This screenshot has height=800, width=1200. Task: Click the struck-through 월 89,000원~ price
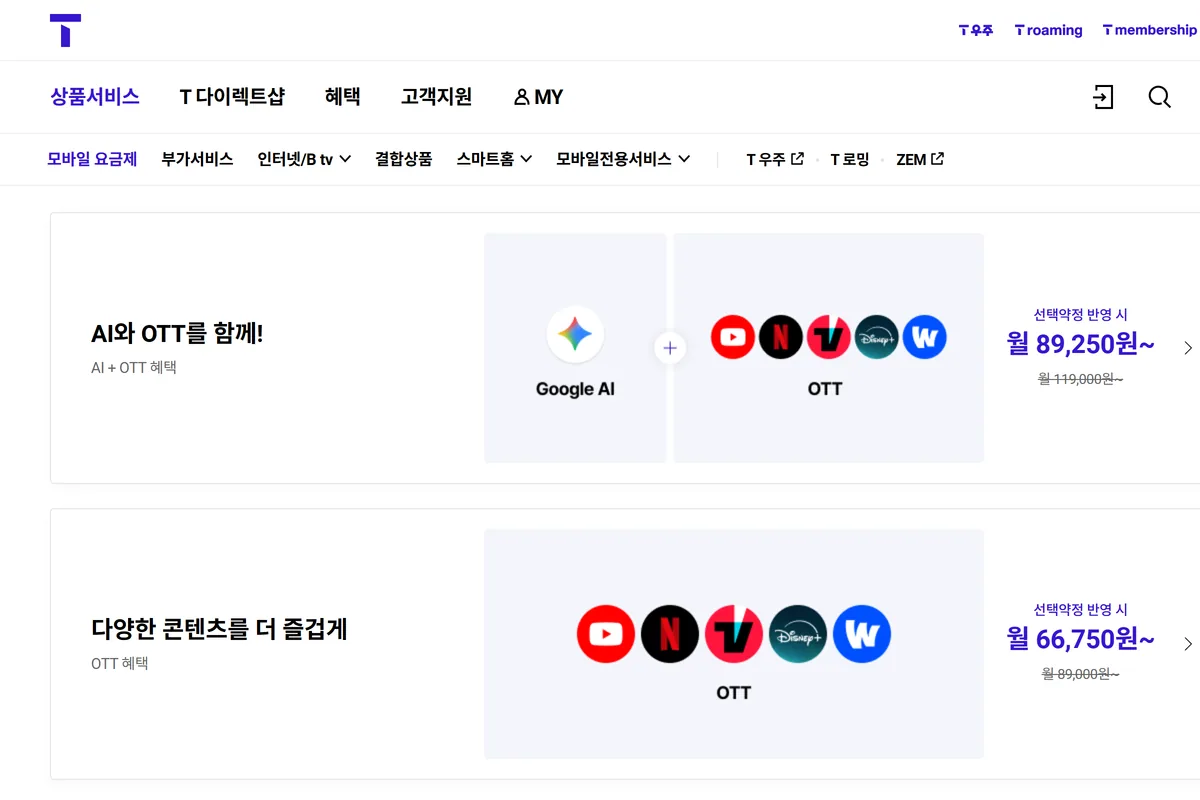click(1081, 674)
